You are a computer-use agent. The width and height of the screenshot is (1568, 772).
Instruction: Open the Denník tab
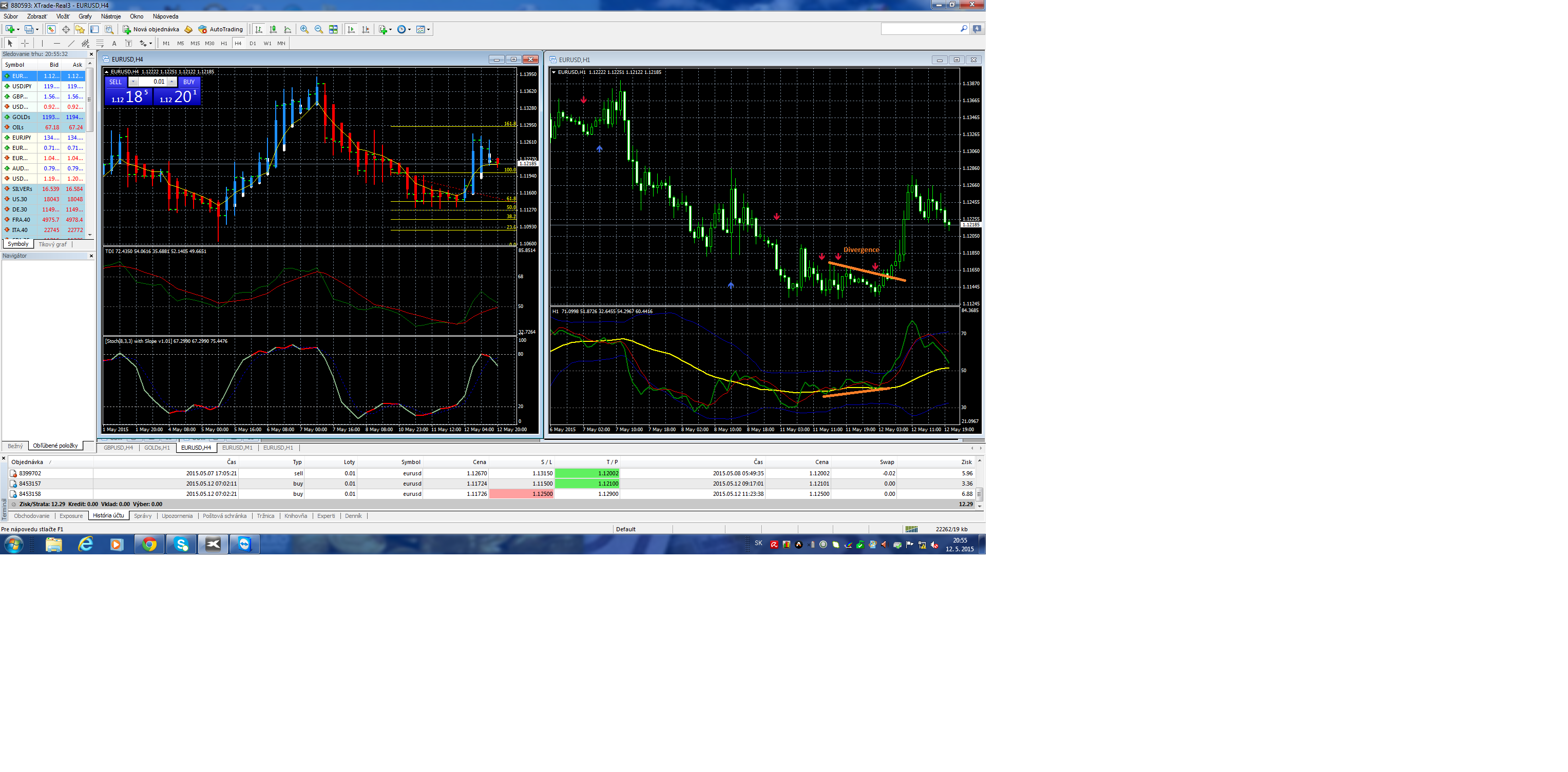(353, 516)
